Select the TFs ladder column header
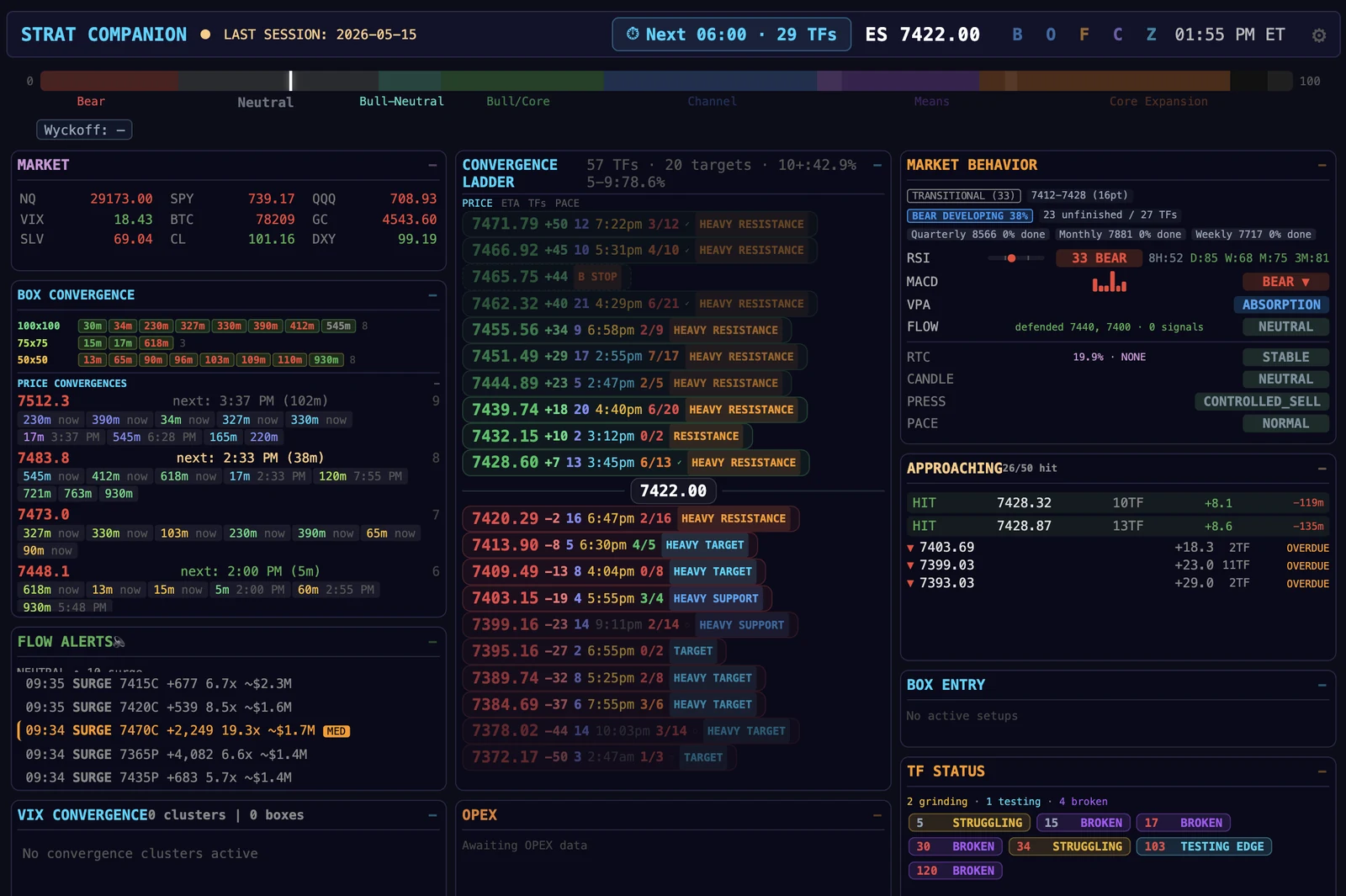Viewport: 1346px width, 896px height. pos(537,204)
